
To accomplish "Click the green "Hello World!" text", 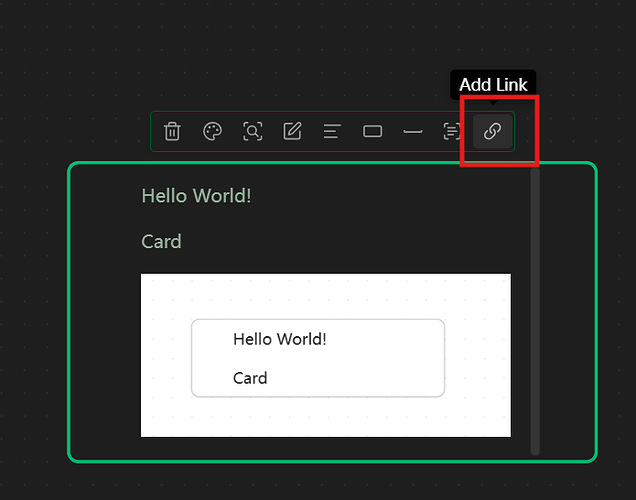I will click(x=196, y=196).
